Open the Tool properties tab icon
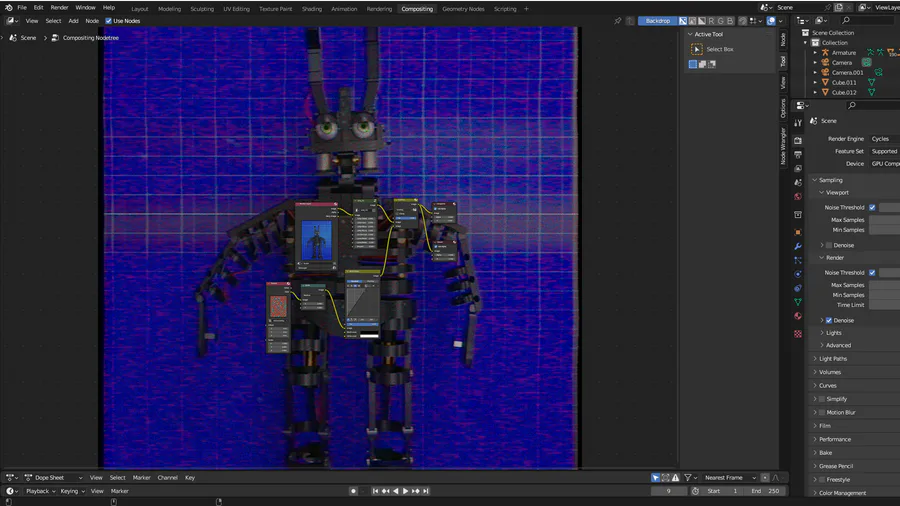The width and height of the screenshot is (900, 506). [x=798, y=123]
